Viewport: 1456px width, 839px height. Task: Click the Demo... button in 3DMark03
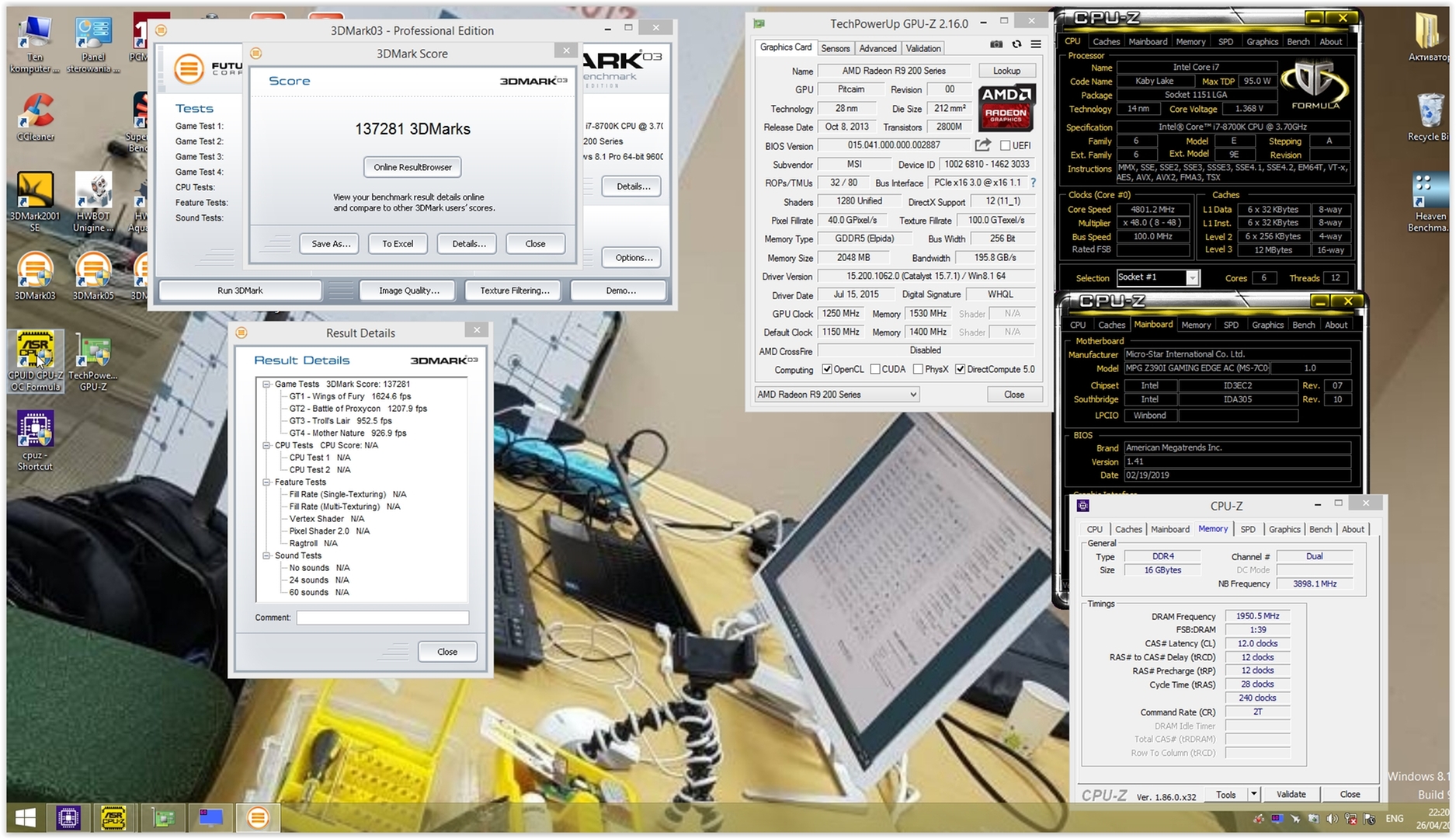click(620, 291)
